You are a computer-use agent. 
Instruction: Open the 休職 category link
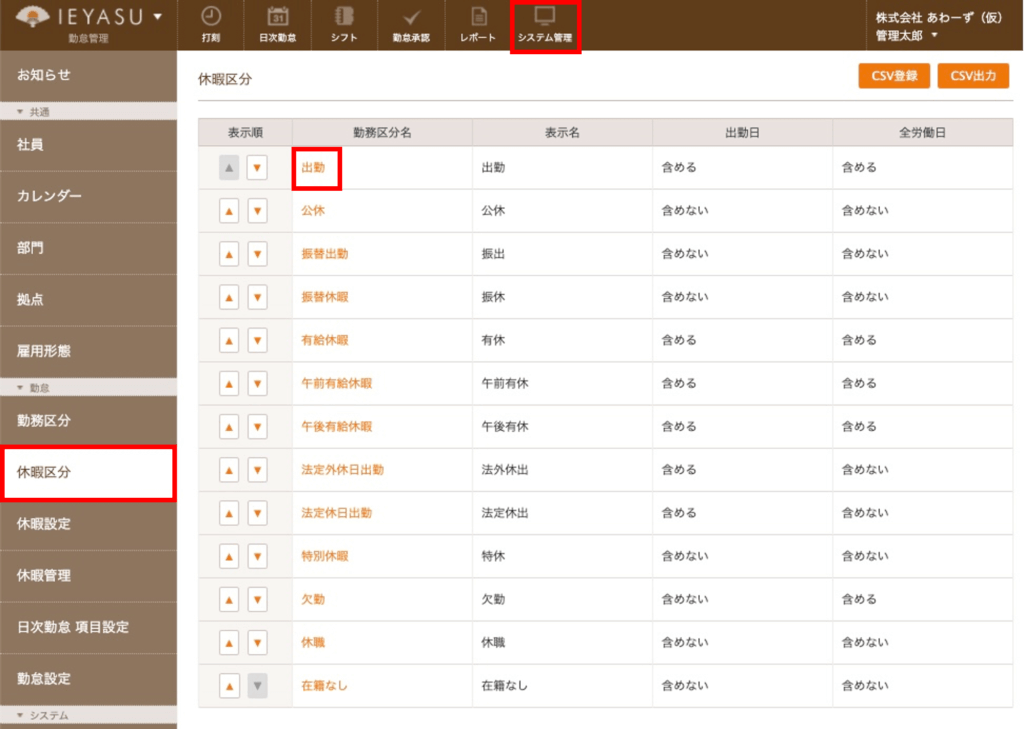pos(313,642)
